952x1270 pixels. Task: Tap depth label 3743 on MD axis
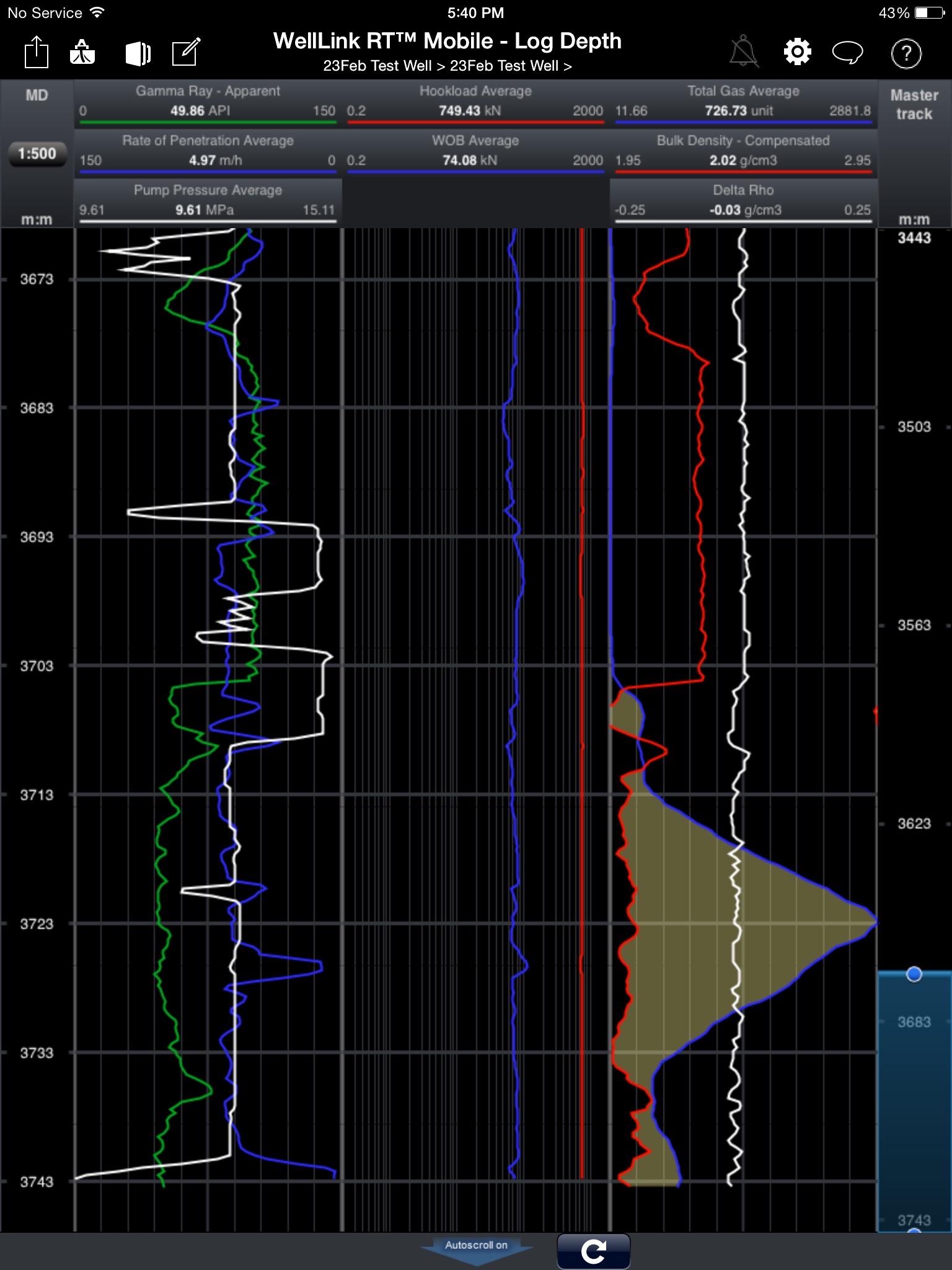37,1182
